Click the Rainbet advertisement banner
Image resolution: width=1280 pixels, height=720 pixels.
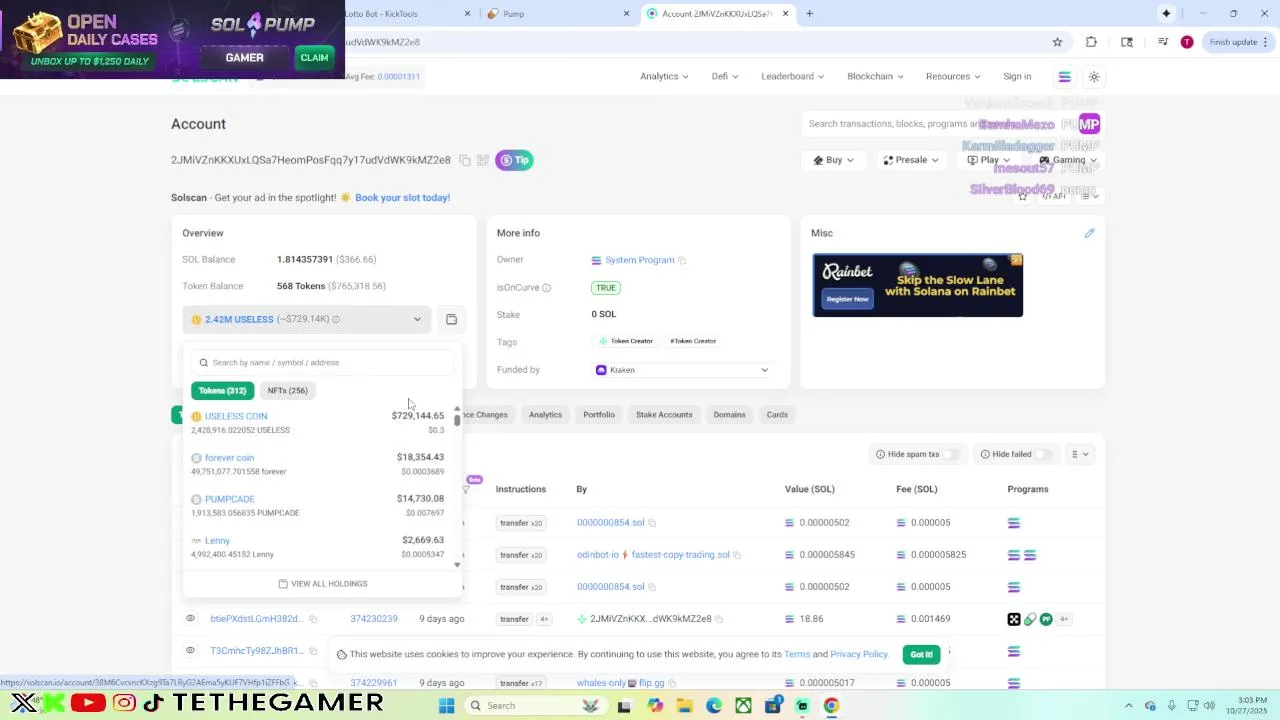click(917, 285)
